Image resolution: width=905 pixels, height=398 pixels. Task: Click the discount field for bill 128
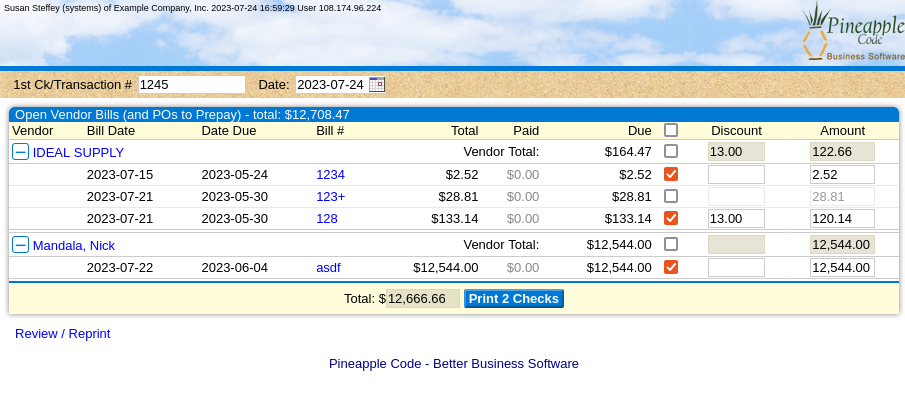pos(736,219)
